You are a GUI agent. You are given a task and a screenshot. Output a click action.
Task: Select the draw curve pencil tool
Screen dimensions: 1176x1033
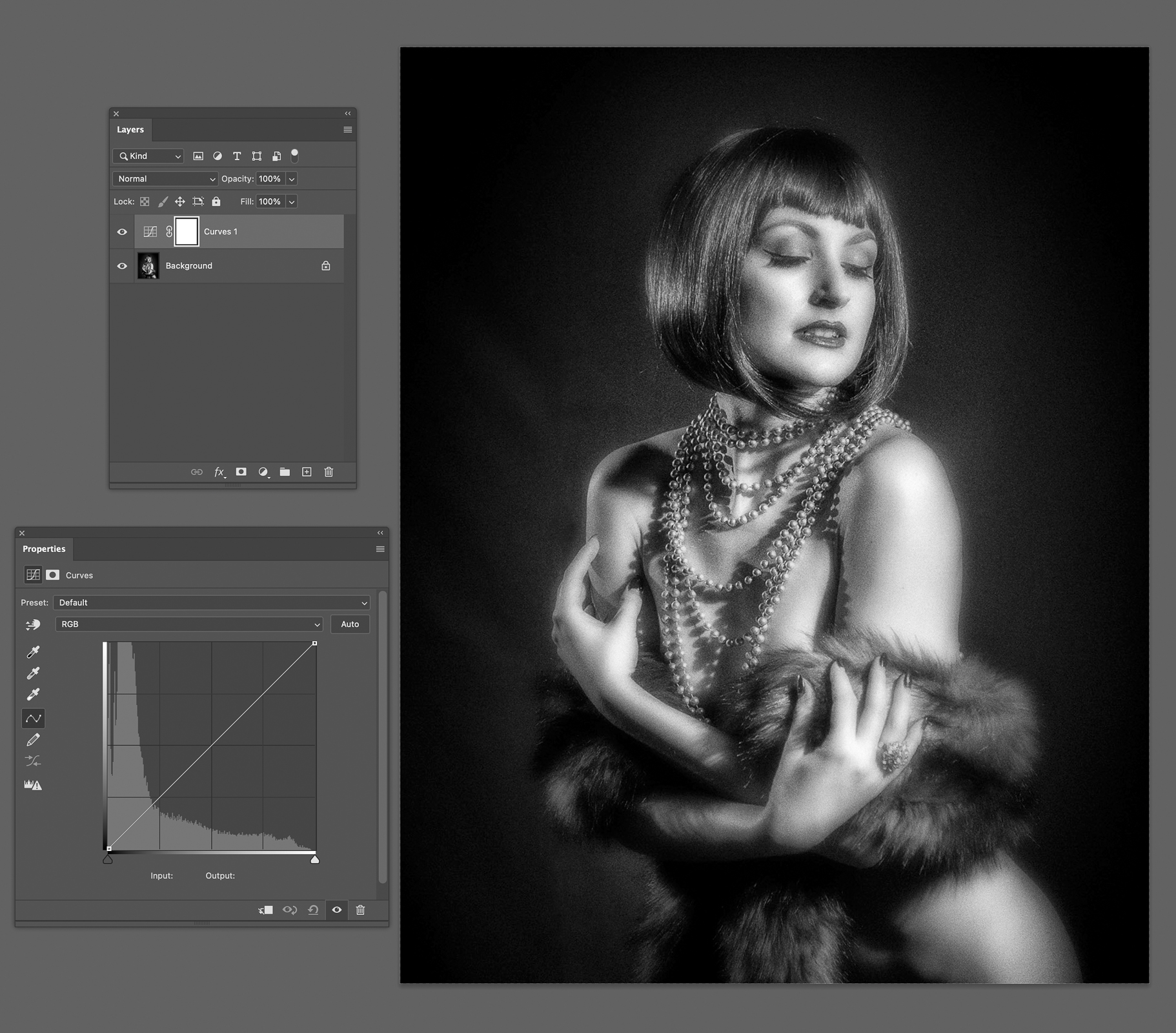pos(33,740)
